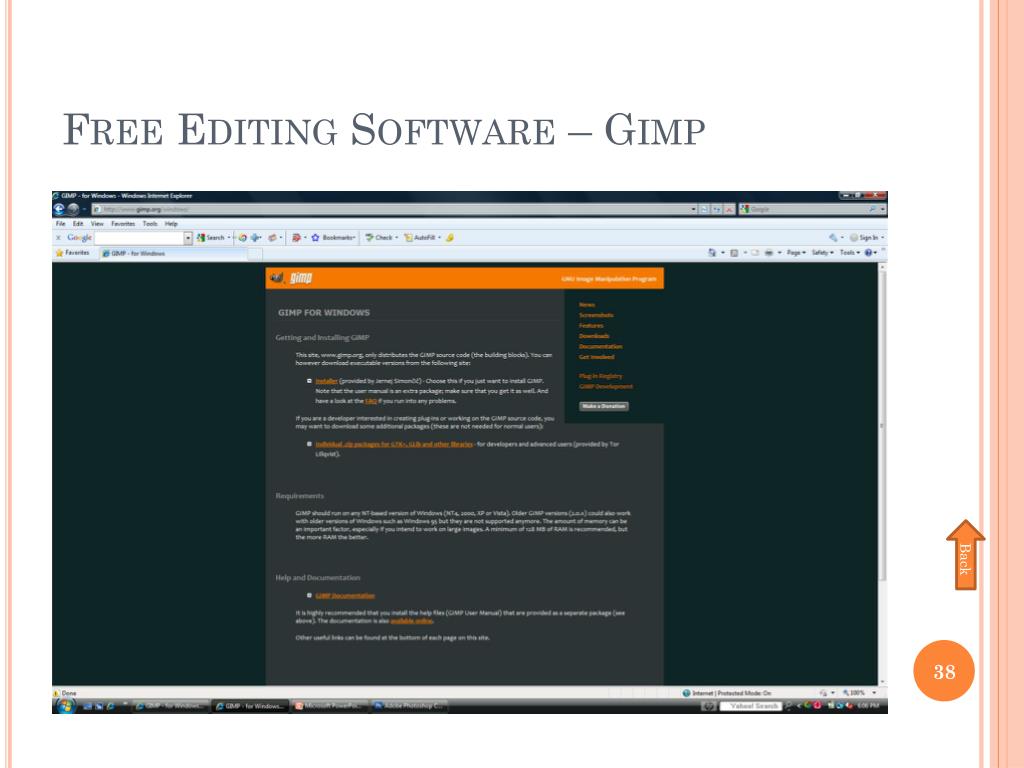Click the Print icon in command bar

point(769,253)
